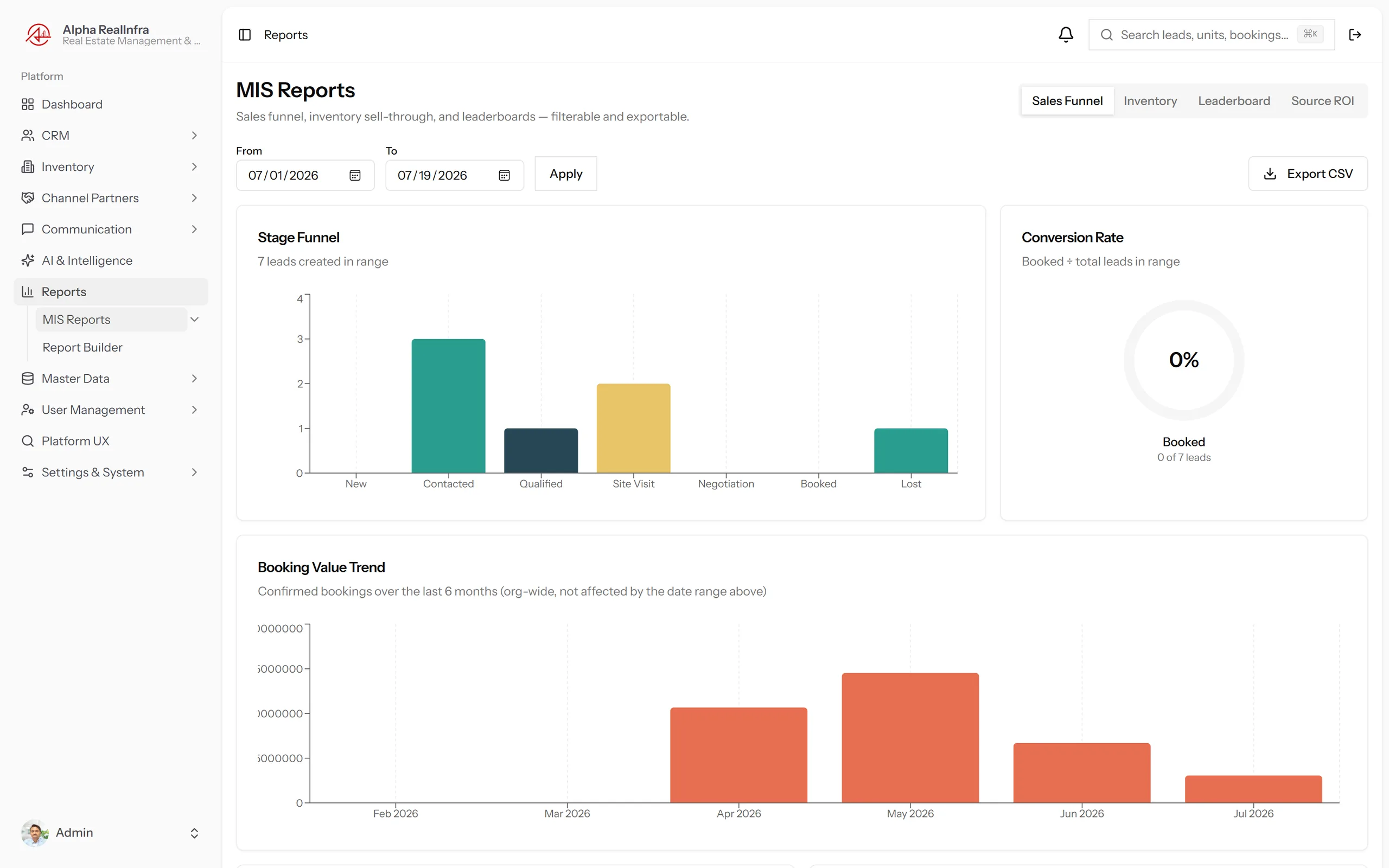Switch to the Sales Funnel tab
Viewport: 1389px width, 868px height.
tap(1067, 101)
